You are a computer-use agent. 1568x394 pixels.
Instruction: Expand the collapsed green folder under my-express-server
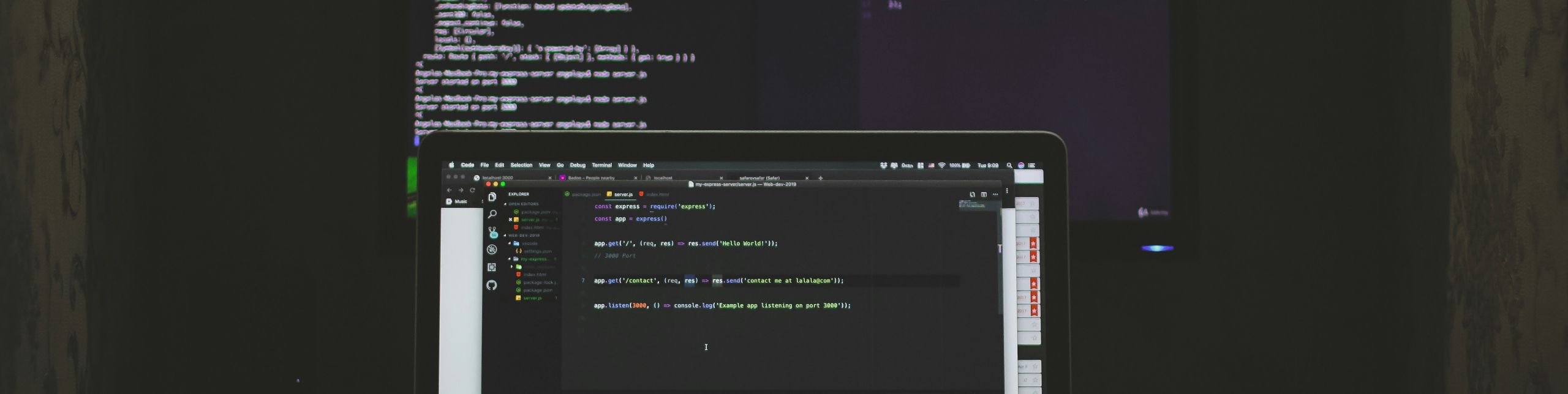[x=512, y=267]
